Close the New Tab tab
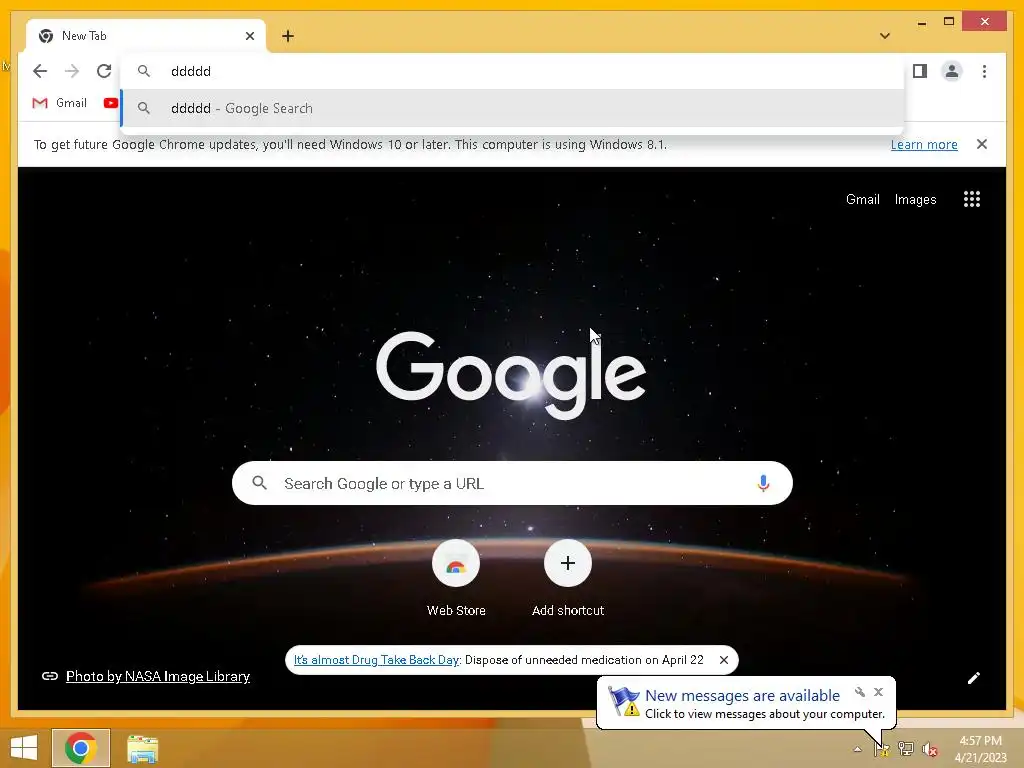 [249, 36]
